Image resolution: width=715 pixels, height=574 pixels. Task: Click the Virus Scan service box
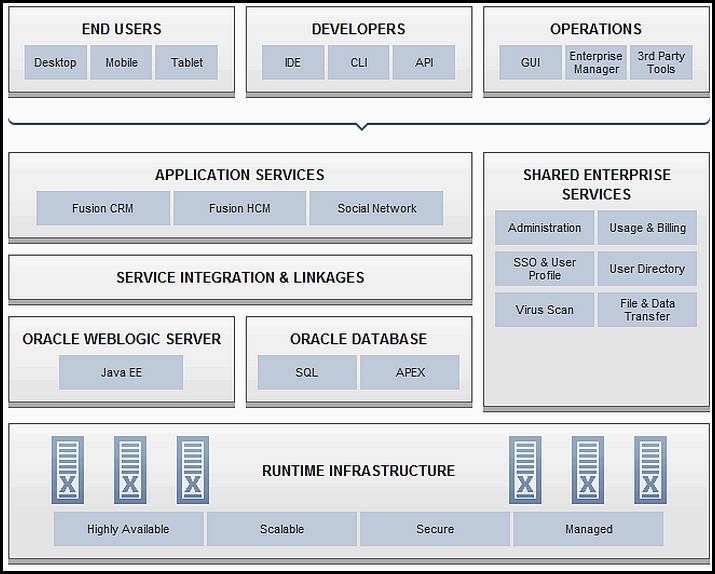click(544, 310)
